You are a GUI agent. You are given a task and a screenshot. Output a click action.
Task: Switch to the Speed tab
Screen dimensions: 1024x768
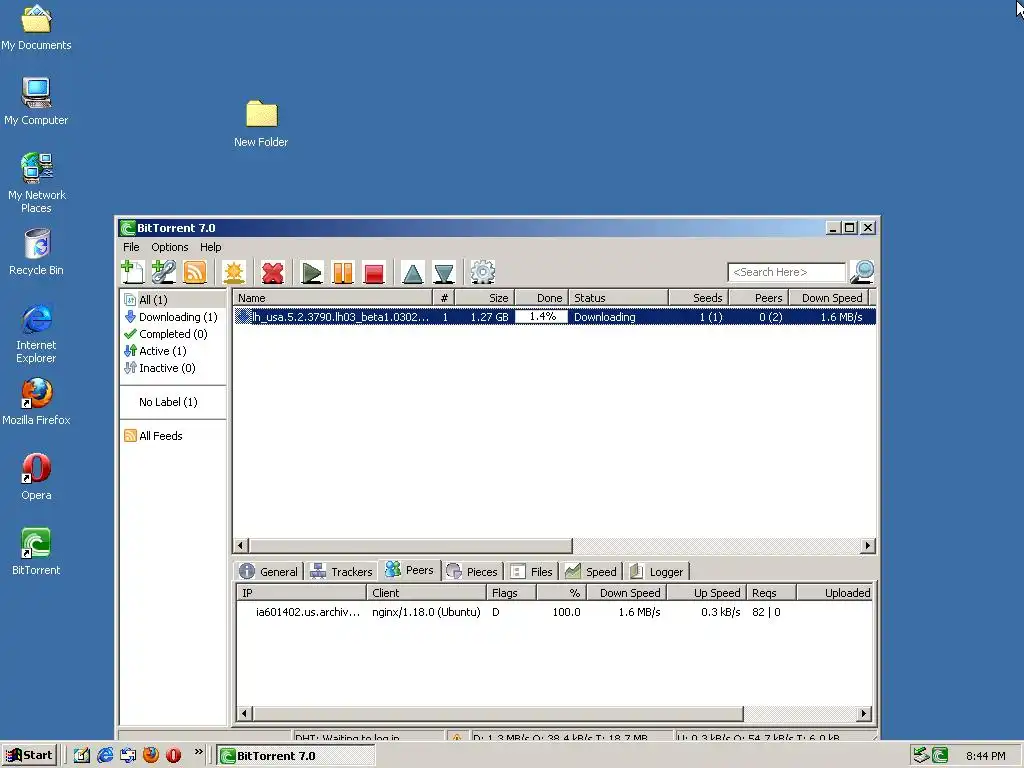(x=591, y=571)
